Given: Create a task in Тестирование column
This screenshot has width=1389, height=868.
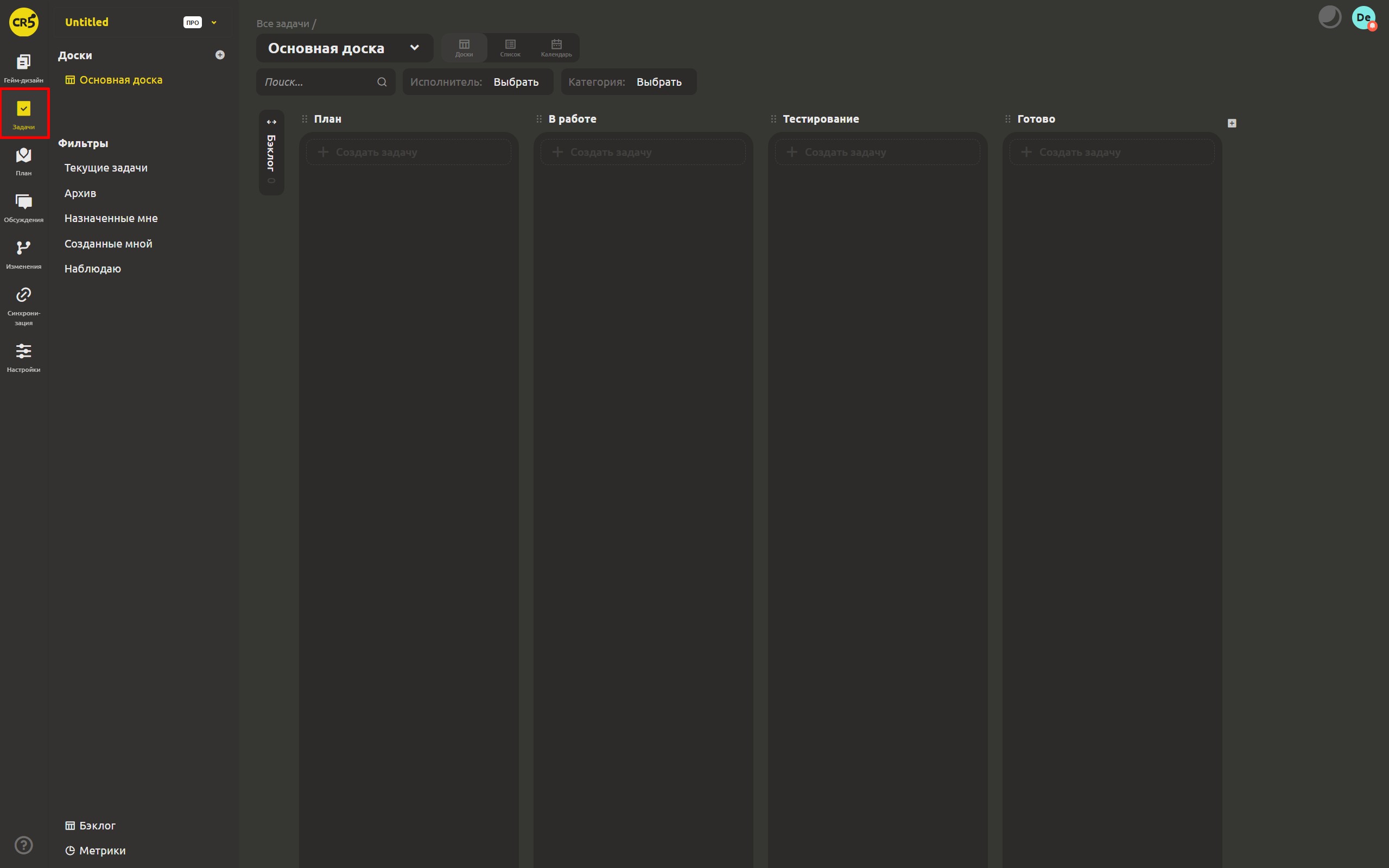Looking at the screenshot, I should click(878, 152).
